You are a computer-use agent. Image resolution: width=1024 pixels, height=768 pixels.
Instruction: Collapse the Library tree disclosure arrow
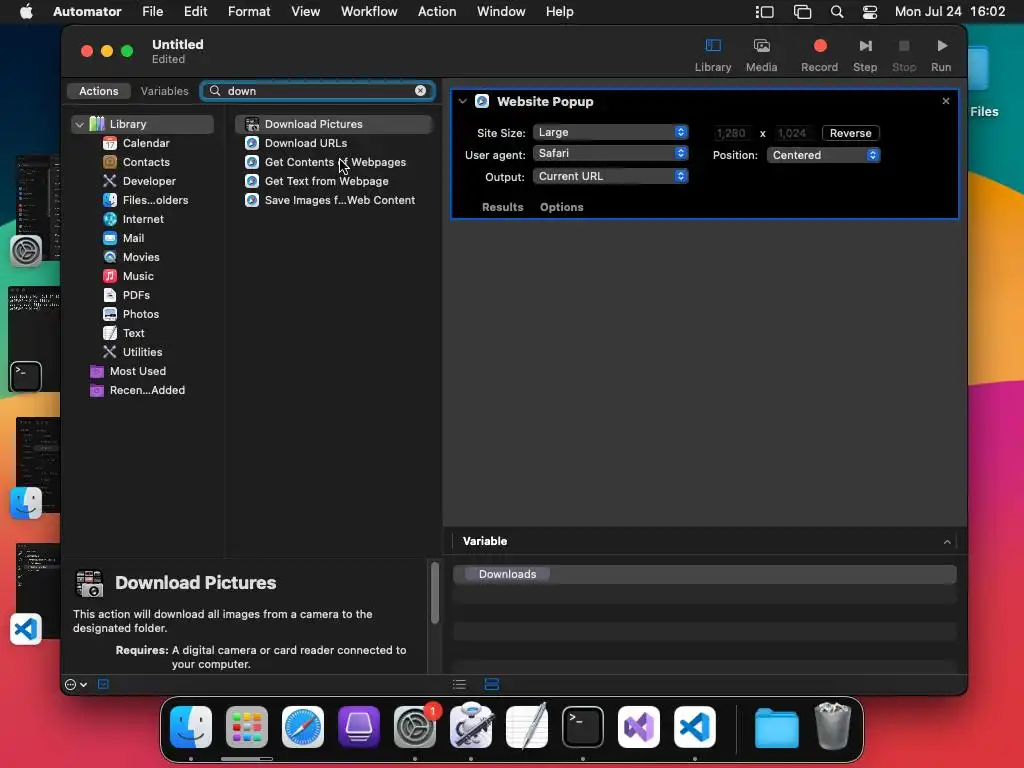pos(80,124)
